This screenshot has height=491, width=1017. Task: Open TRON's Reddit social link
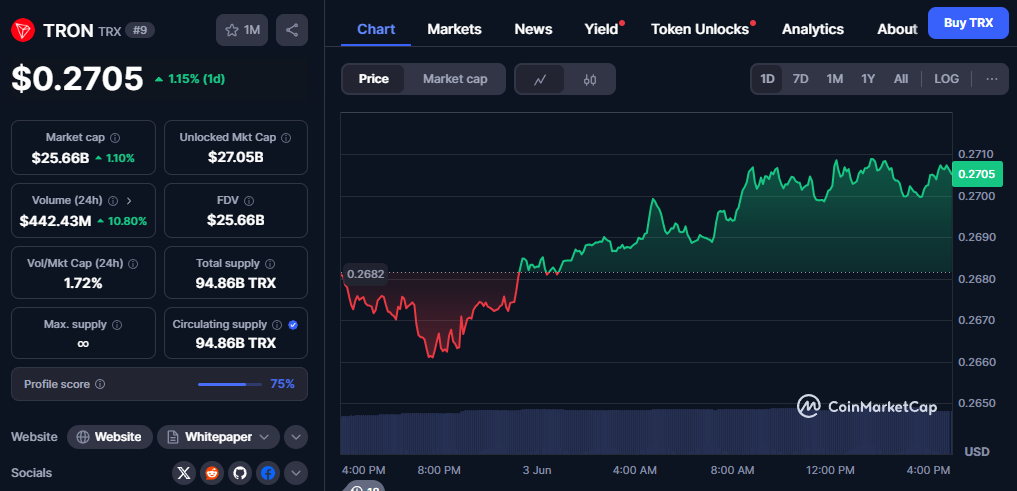click(x=212, y=473)
